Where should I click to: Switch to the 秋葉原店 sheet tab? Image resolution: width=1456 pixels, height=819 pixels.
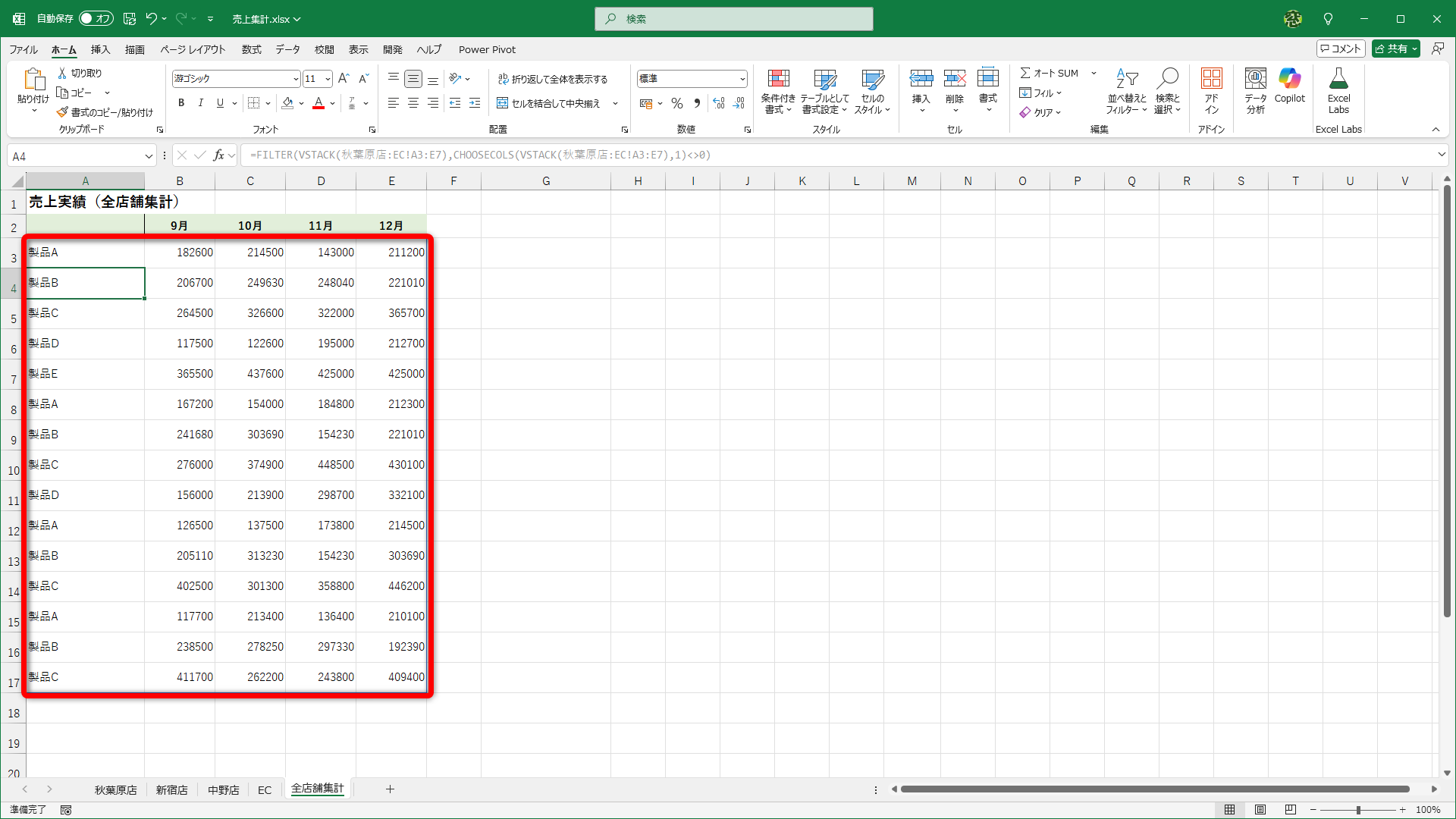[x=115, y=789]
